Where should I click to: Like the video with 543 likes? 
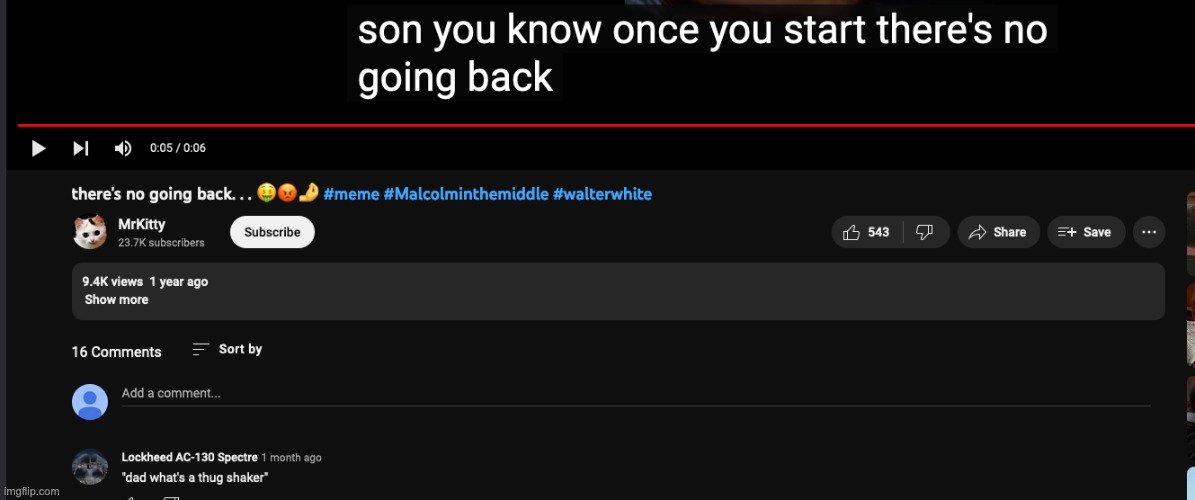866,232
